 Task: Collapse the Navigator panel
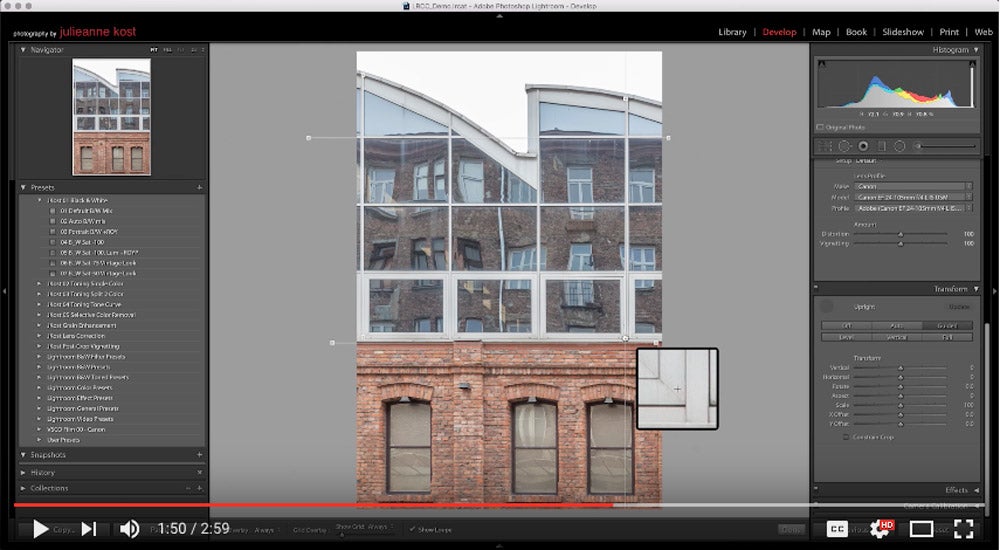tap(24, 50)
